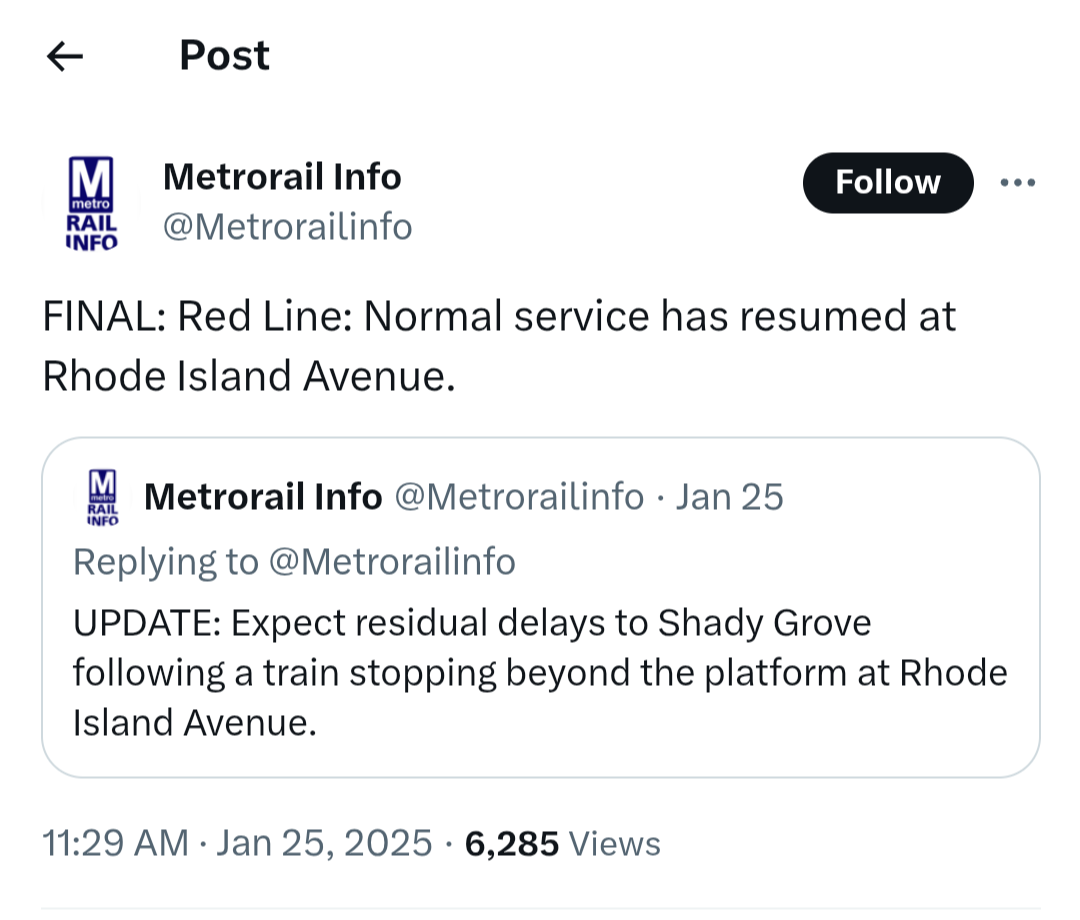Tap the quoted post's last line "Island Avenue."

[x=194, y=721]
